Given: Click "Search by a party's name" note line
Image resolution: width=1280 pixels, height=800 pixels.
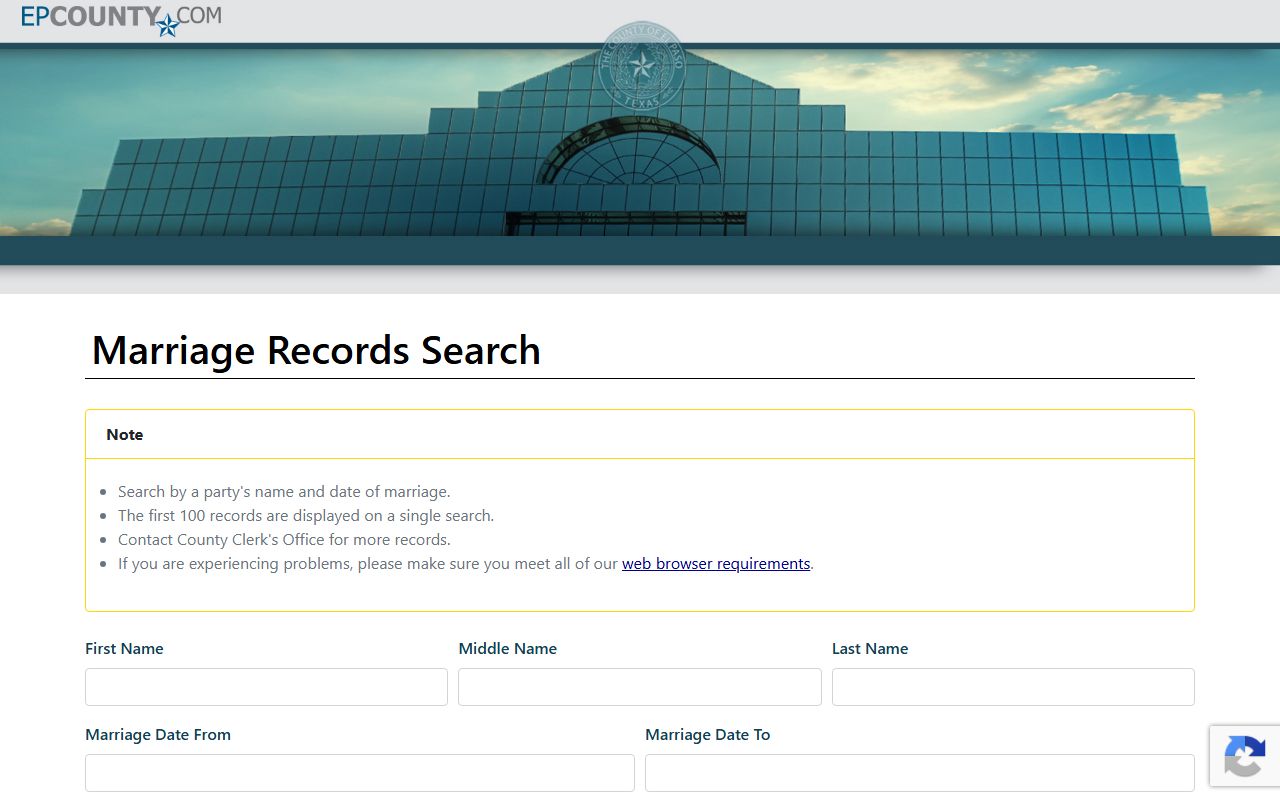Looking at the screenshot, I should (284, 492).
